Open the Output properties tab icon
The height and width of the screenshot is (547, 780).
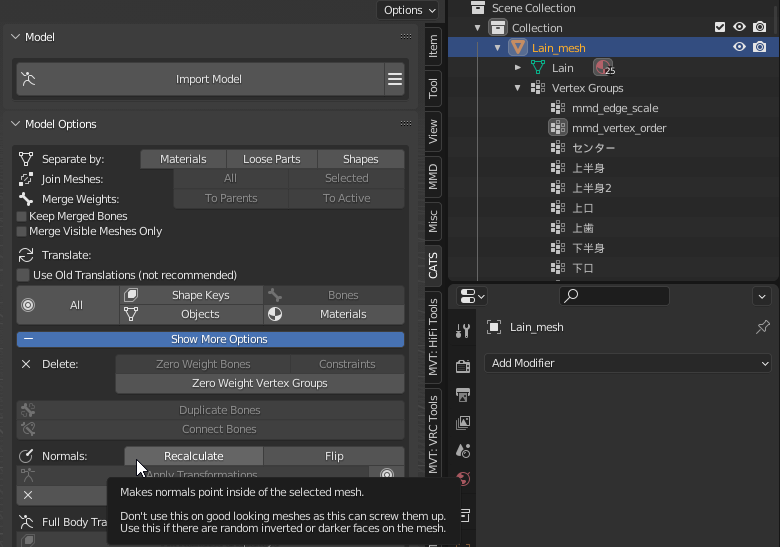pyautogui.click(x=463, y=395)
